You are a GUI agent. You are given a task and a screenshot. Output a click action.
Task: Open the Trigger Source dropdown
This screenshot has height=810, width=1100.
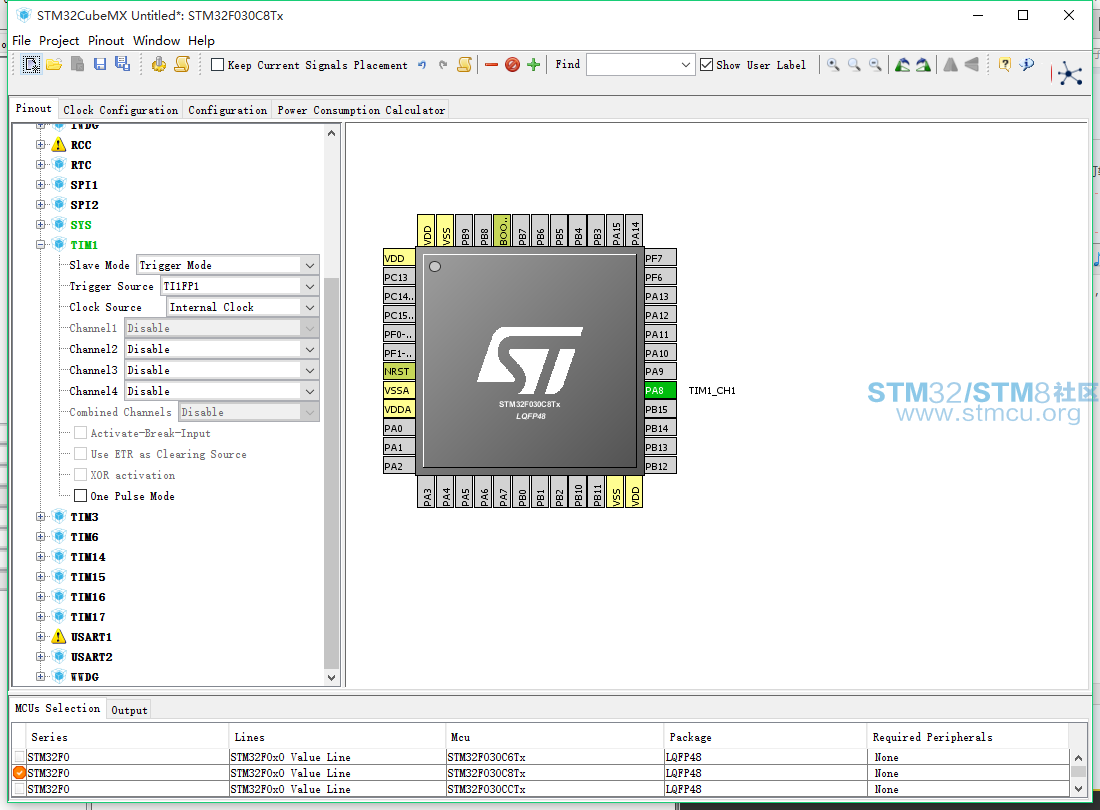click(x=240, y=286)
